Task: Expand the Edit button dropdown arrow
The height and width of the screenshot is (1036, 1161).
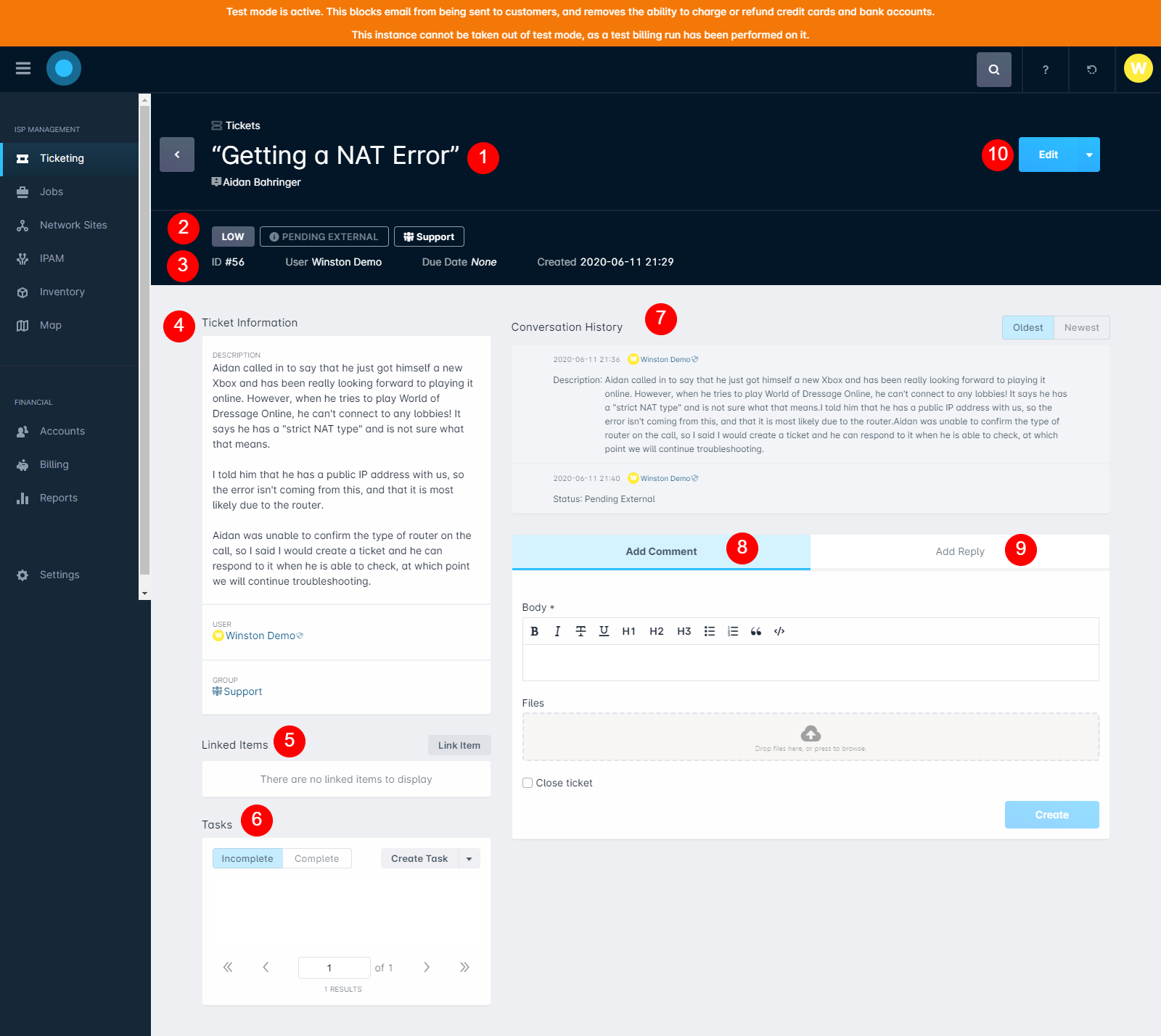Action: (x=1089, y=155)
